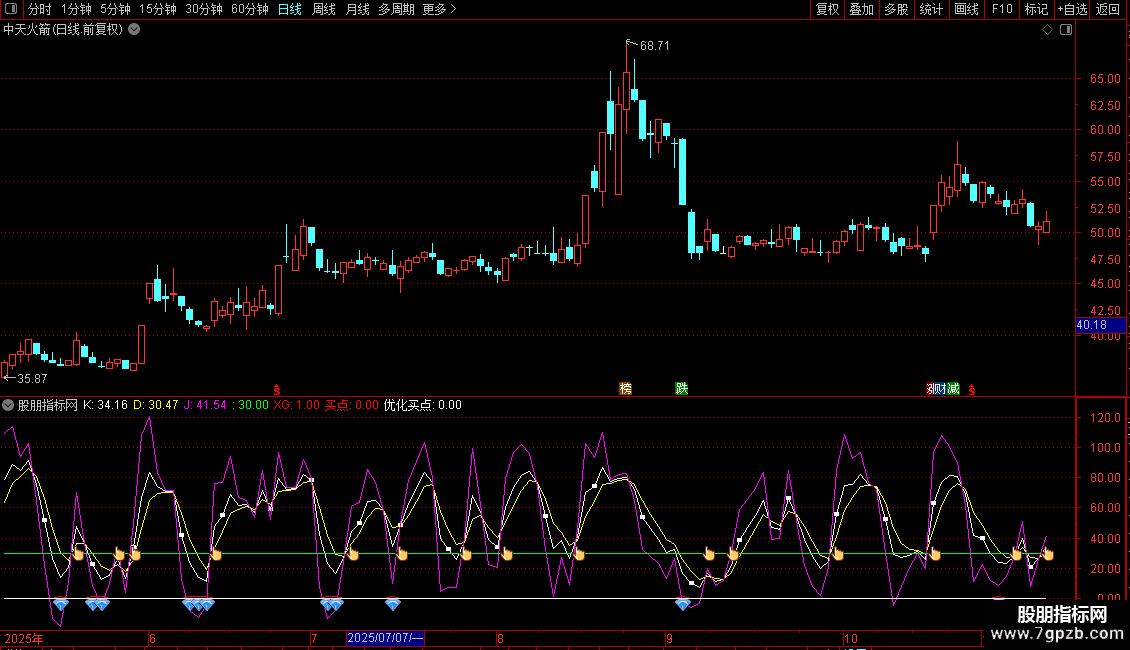1130x650 pixels.
Task: Open the F10 company info
Action: pyautogui.click(x=1001, y=10)
